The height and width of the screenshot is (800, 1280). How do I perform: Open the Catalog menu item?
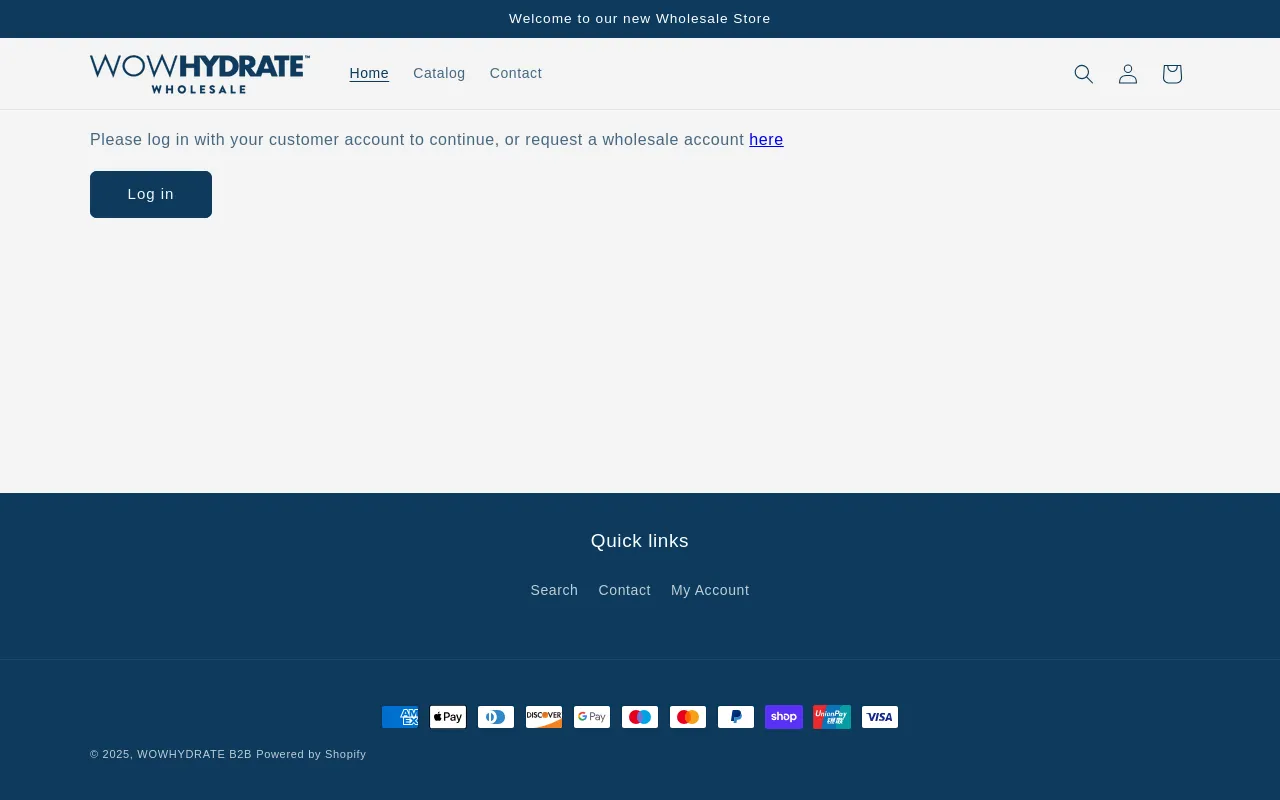coord(439,73)
